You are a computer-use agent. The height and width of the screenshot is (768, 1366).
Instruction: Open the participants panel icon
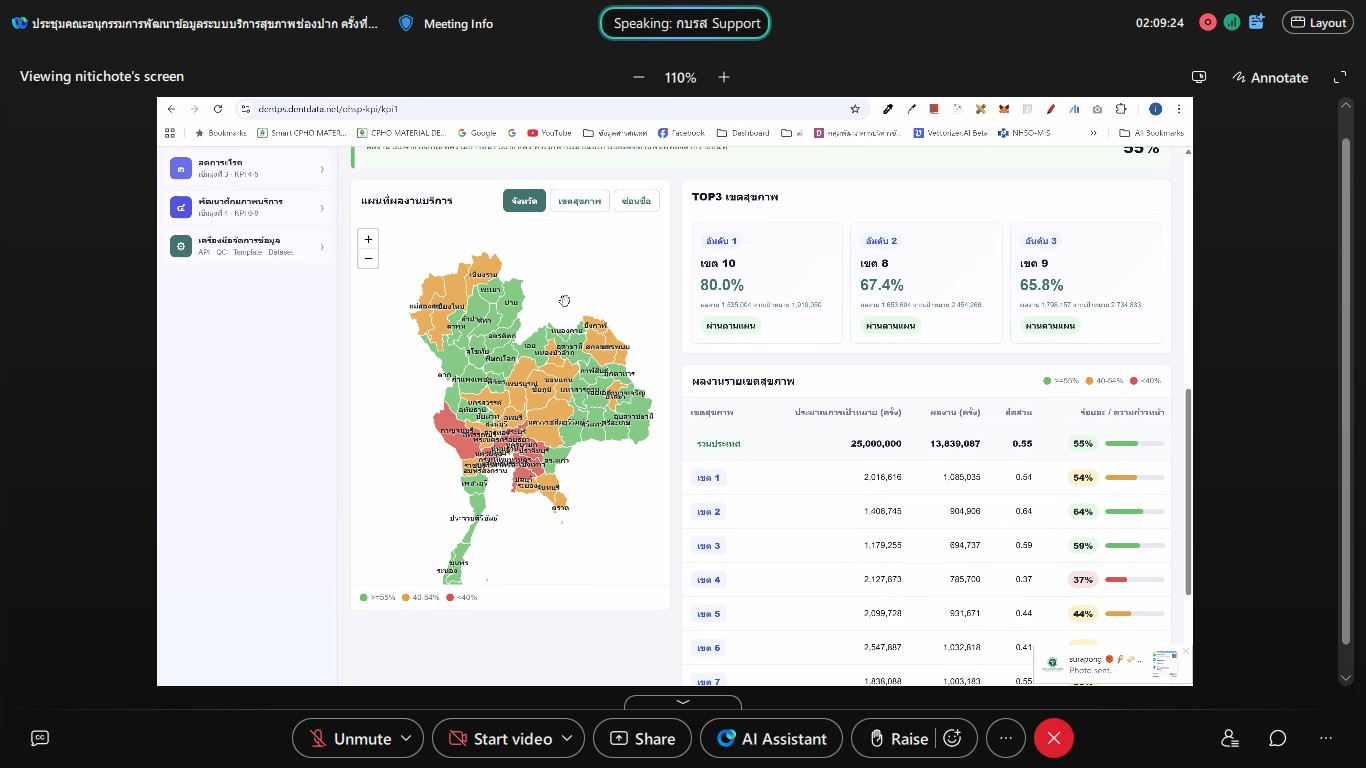tap(1230, 738)
